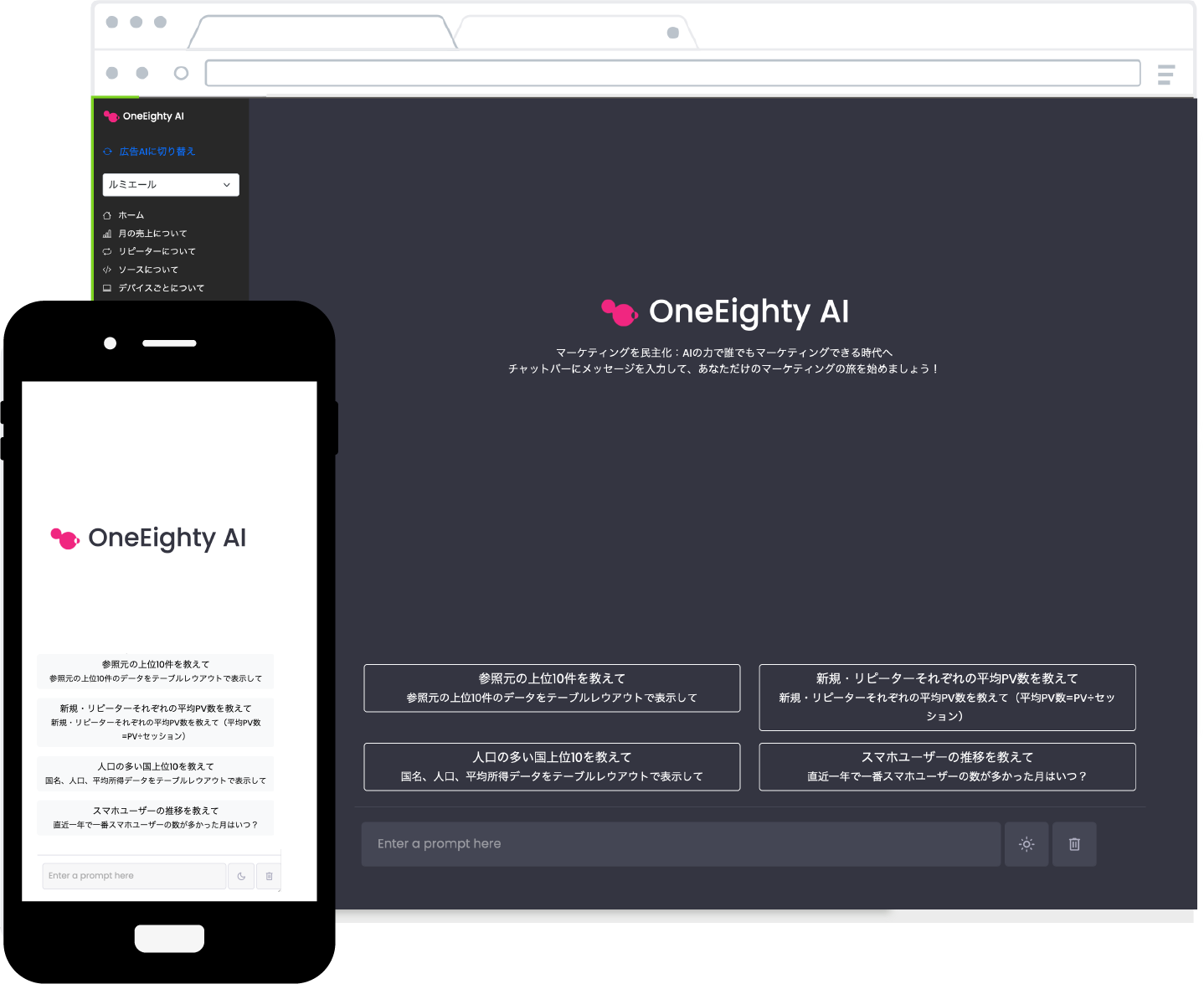Click the code icon beside ソースについて
The width and height of the screenshot is (1204, 984).
tap(107, 270)
